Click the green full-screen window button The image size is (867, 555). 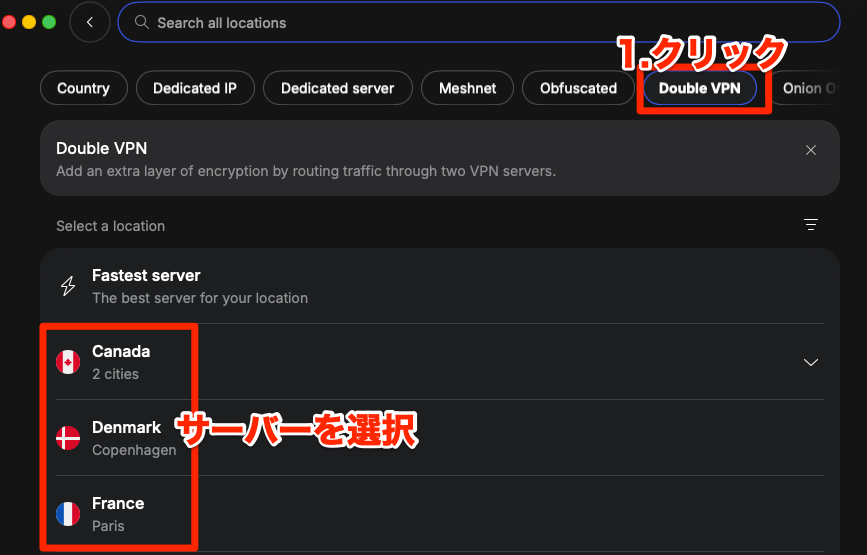(x=49, y=22)
